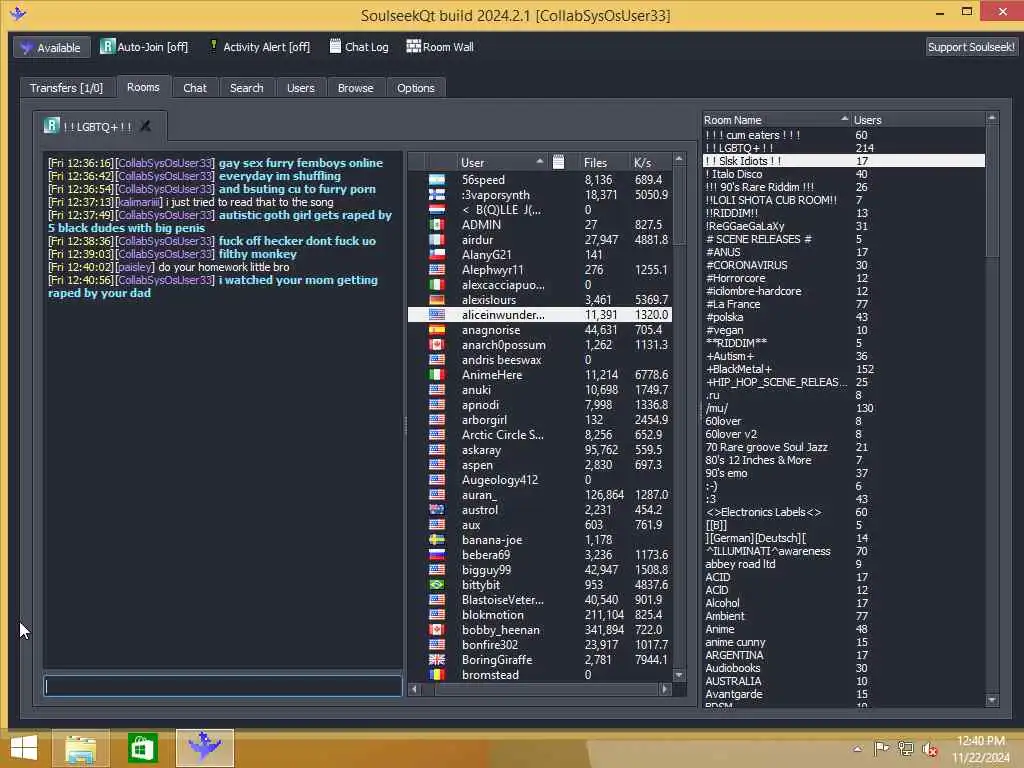Click the Italian flag beside AnimeHere
The width and height of the screenshot is (1024, 768).
tap(437, 375)
